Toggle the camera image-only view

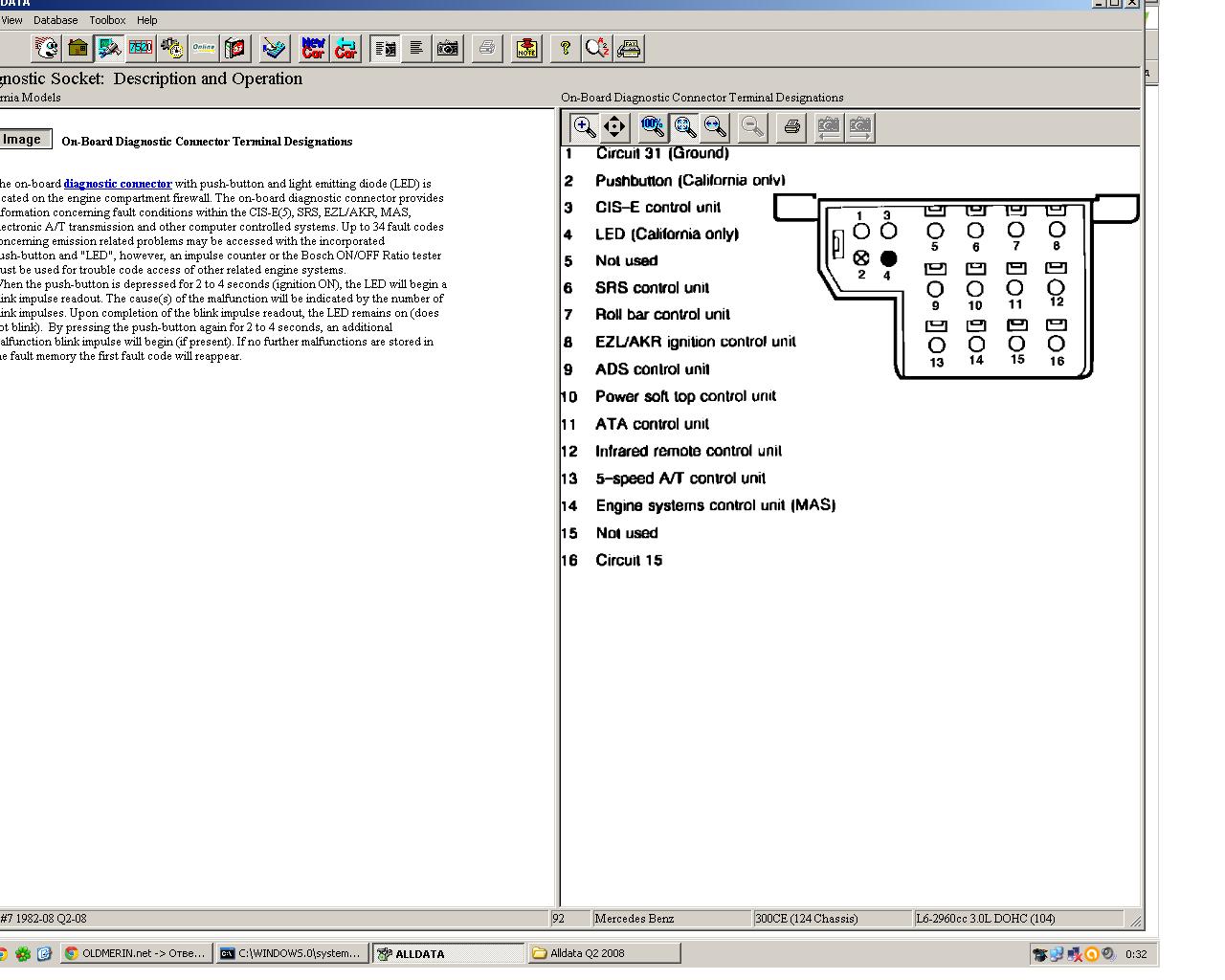tap(447, 48)
